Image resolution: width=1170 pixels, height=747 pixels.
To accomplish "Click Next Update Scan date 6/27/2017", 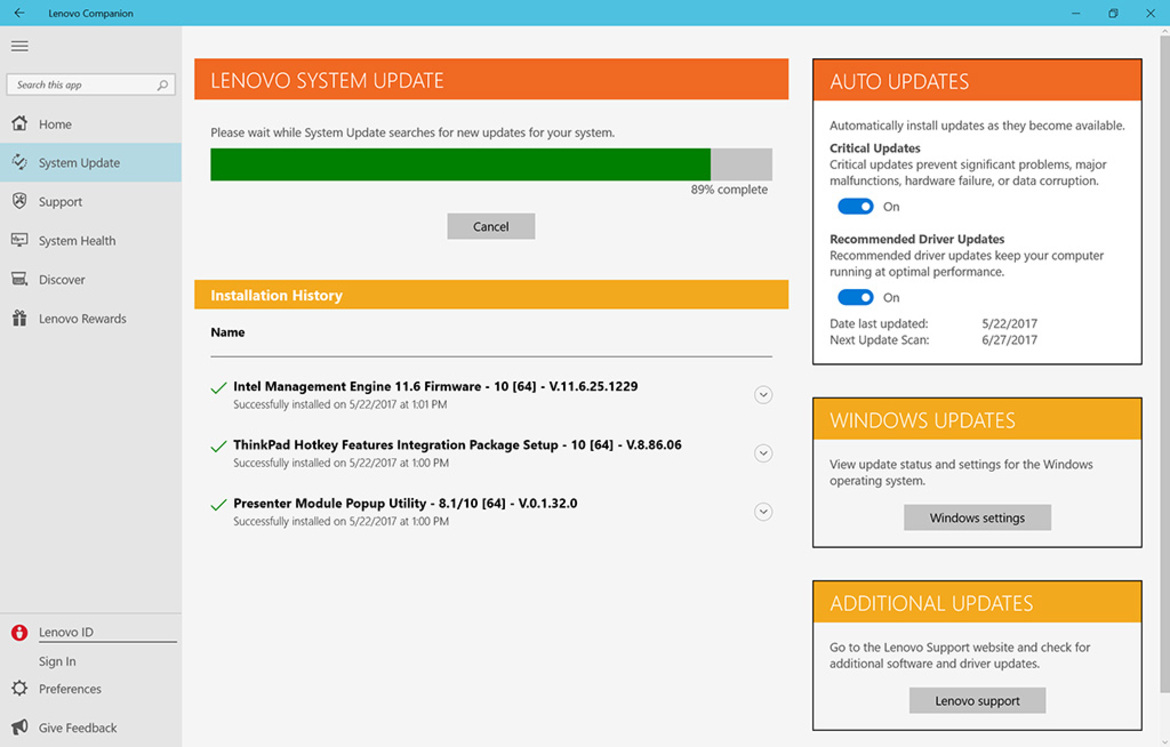I will [x=1010, y=340].
